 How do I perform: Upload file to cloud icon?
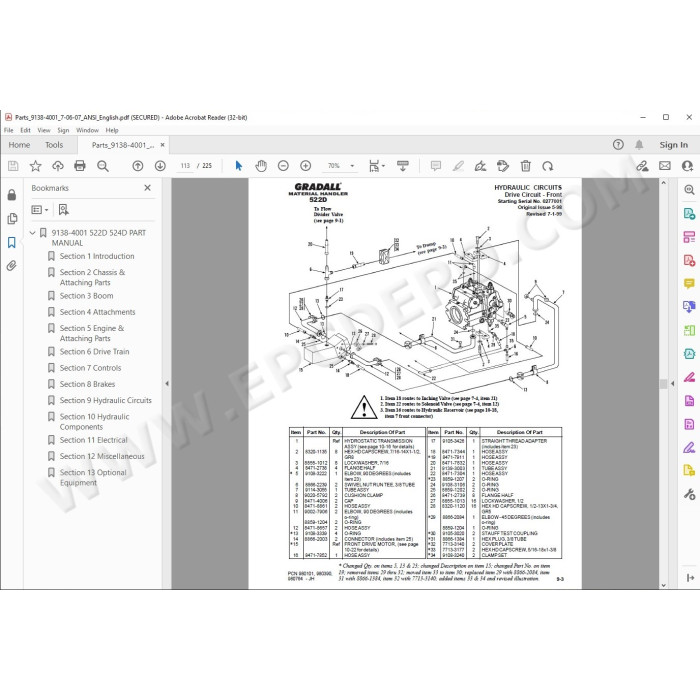(58, 166)
